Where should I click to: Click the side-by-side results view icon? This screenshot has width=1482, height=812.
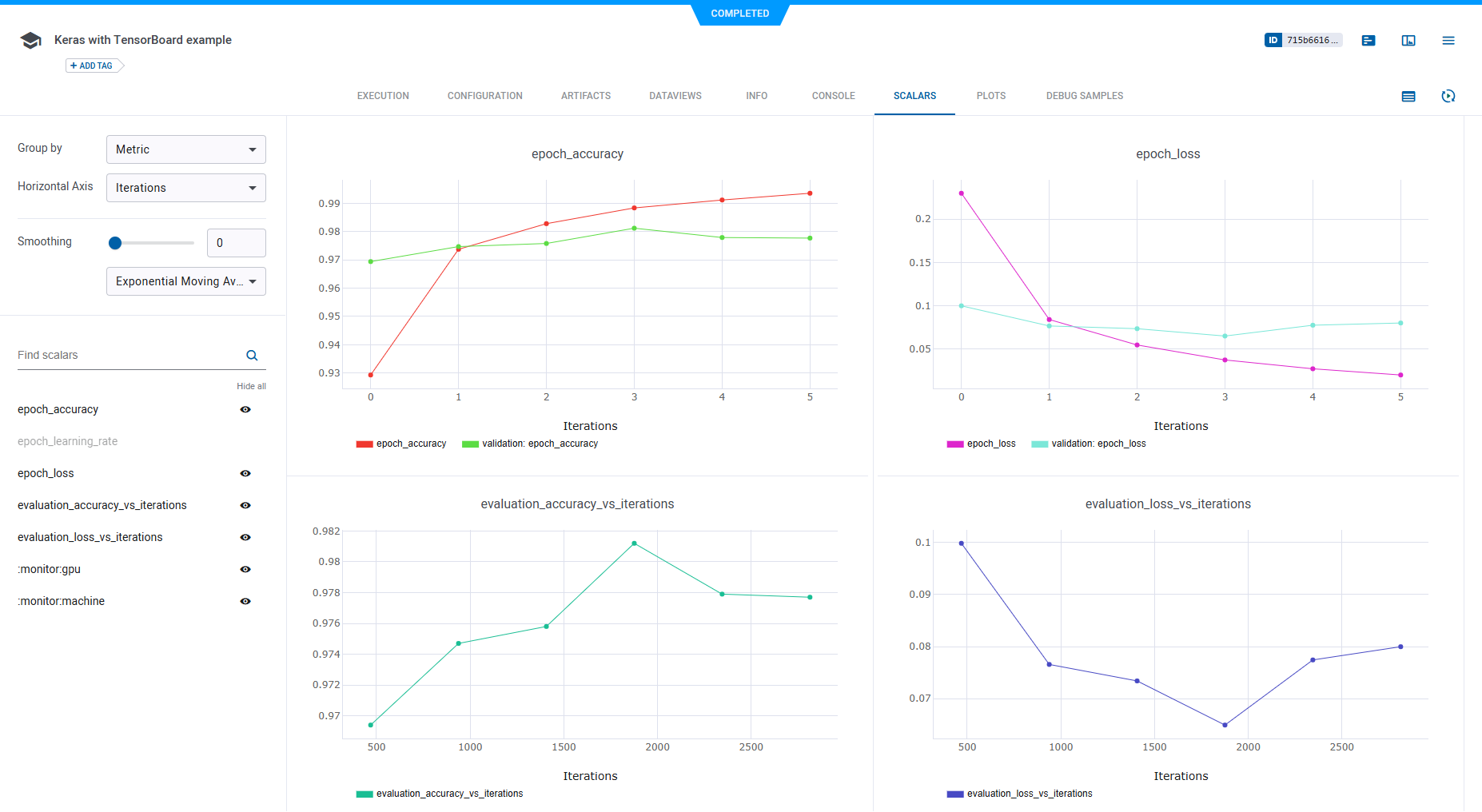coord(1408,40)
